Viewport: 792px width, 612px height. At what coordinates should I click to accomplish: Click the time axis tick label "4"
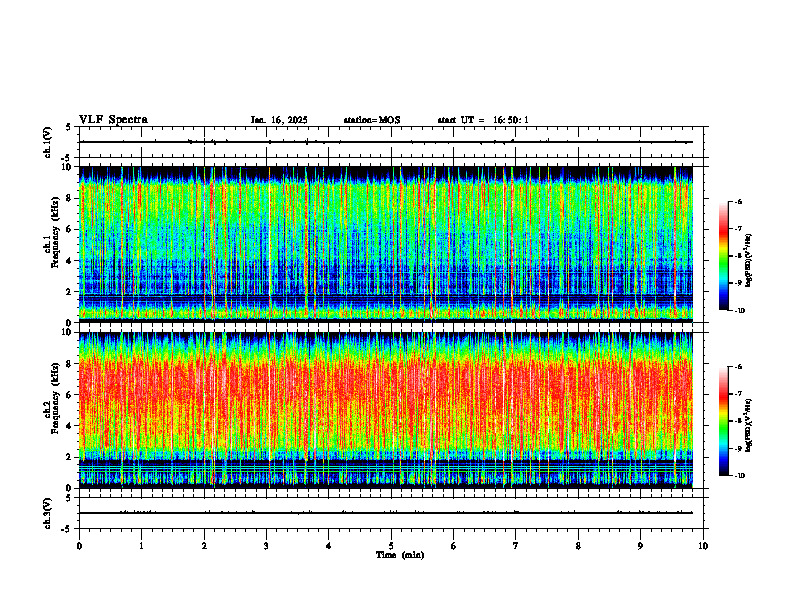click(329, 546)
